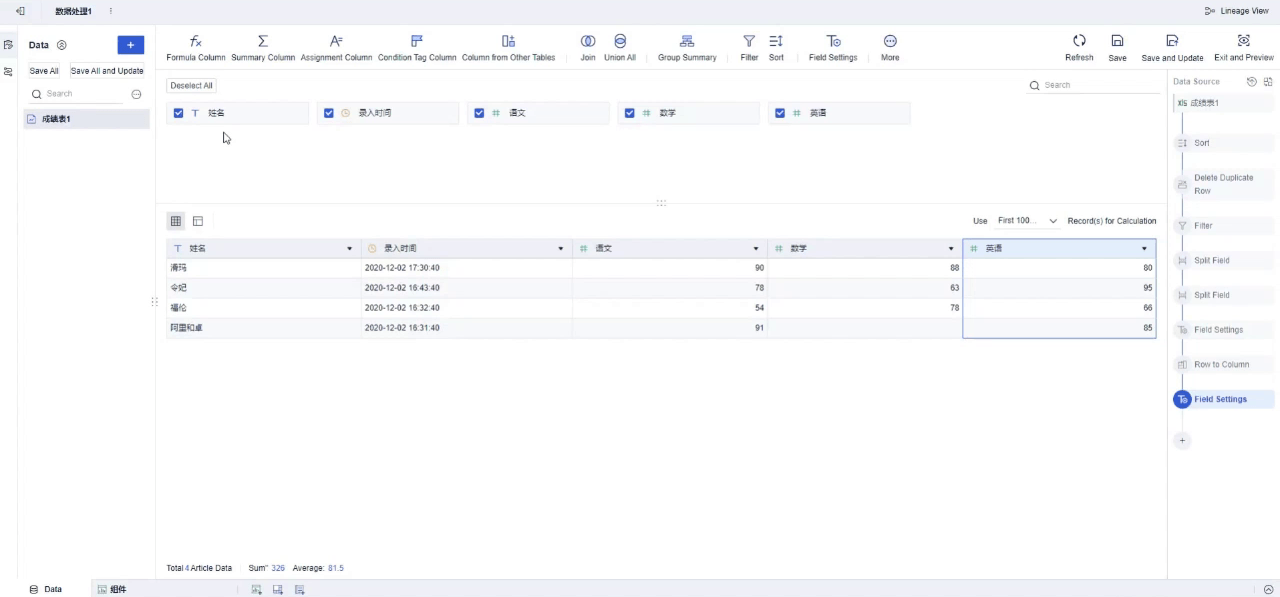Uncheck the 数学 field checkbox
The width and height of the screenshot is (1280, 597).
(629, 113)
